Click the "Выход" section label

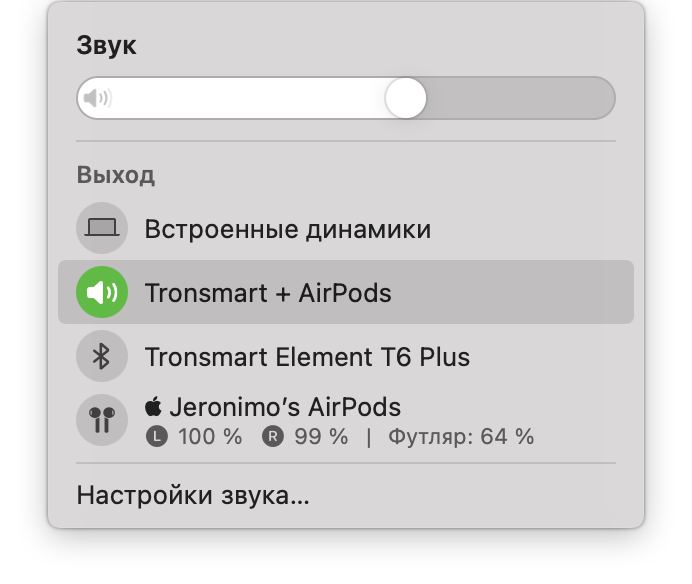116,176
